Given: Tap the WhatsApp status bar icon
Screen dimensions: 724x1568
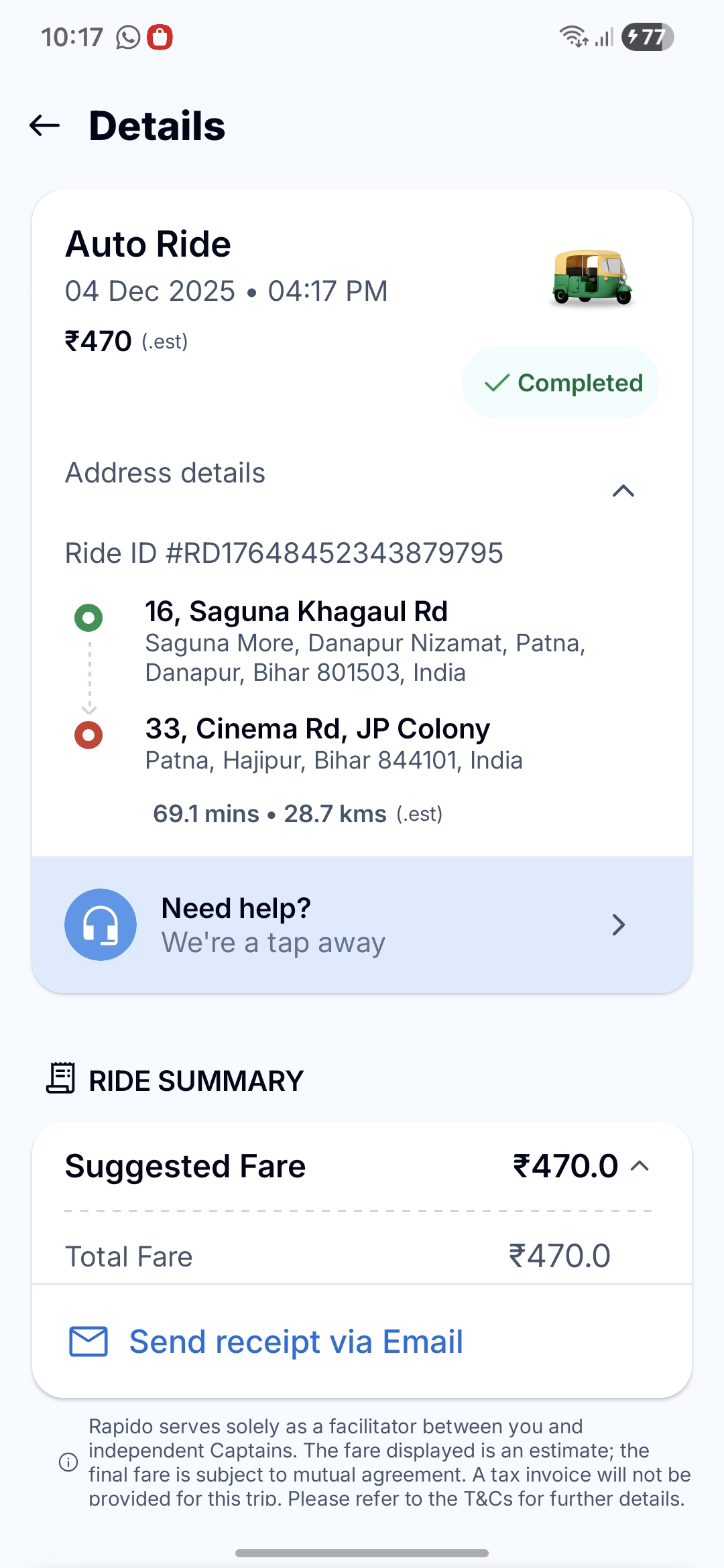Looking at the screenshot, I should [128, 38].
